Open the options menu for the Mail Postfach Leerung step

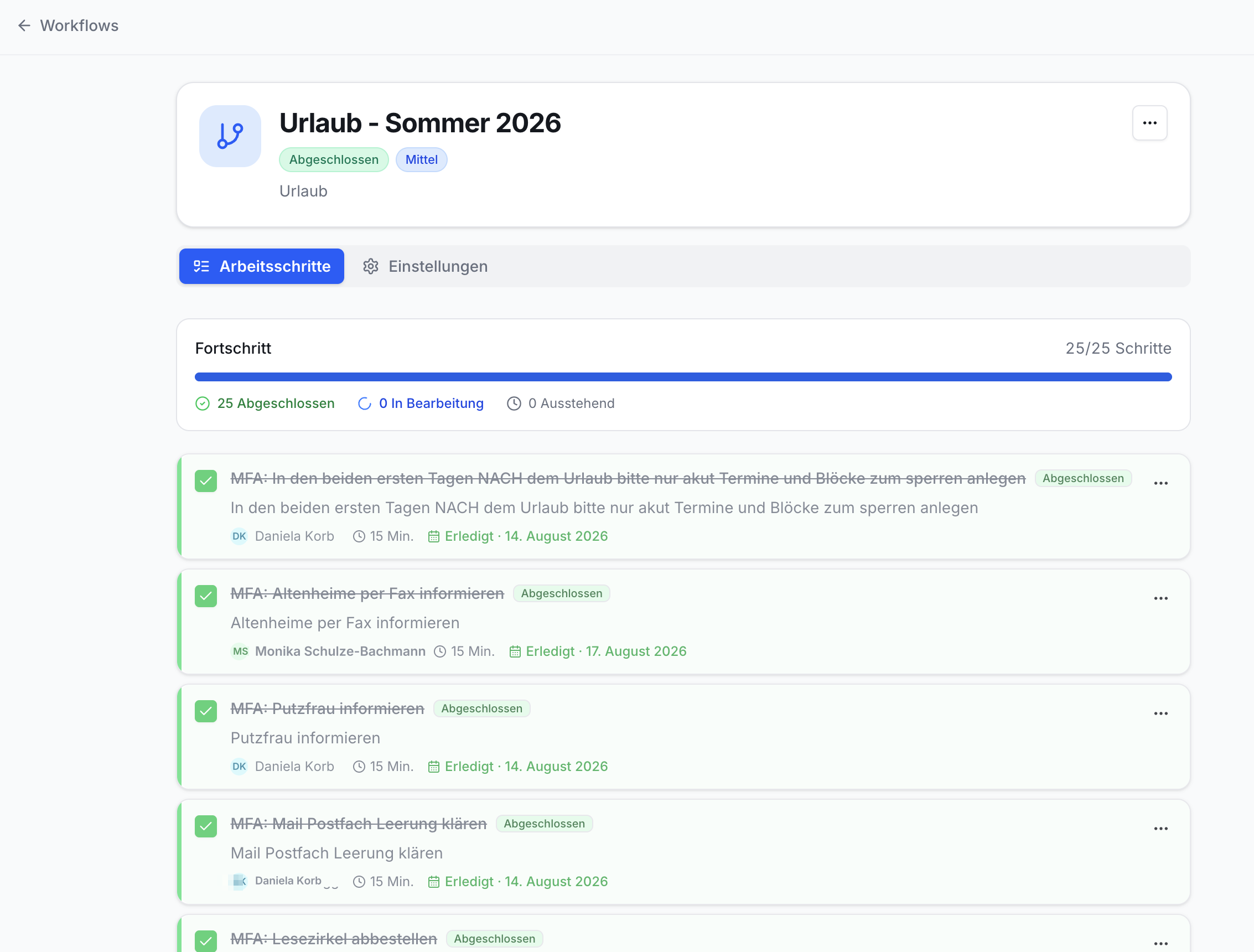(1161, 829)
